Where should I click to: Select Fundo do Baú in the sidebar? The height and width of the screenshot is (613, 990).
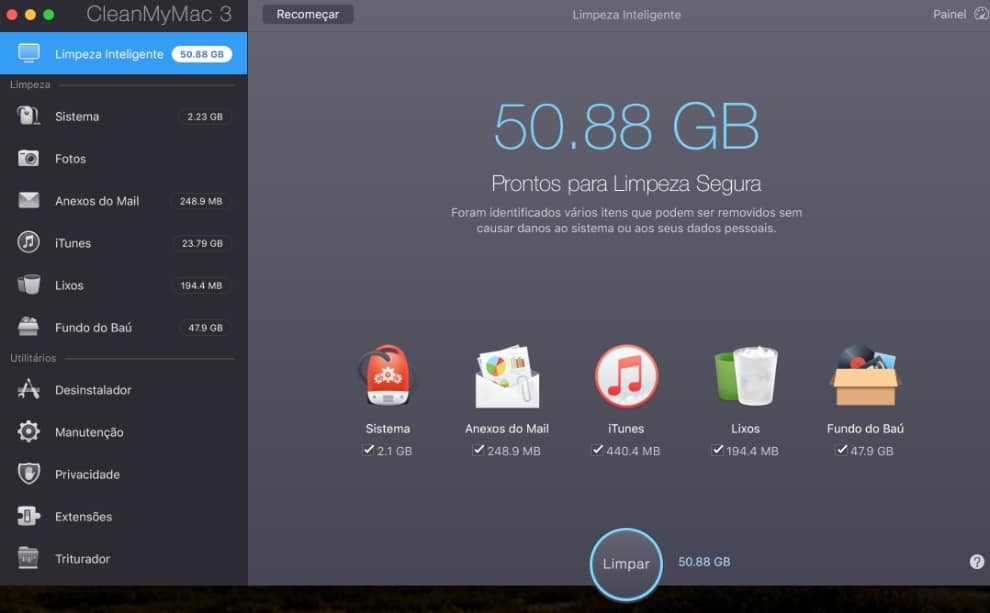tap(124, 328)
